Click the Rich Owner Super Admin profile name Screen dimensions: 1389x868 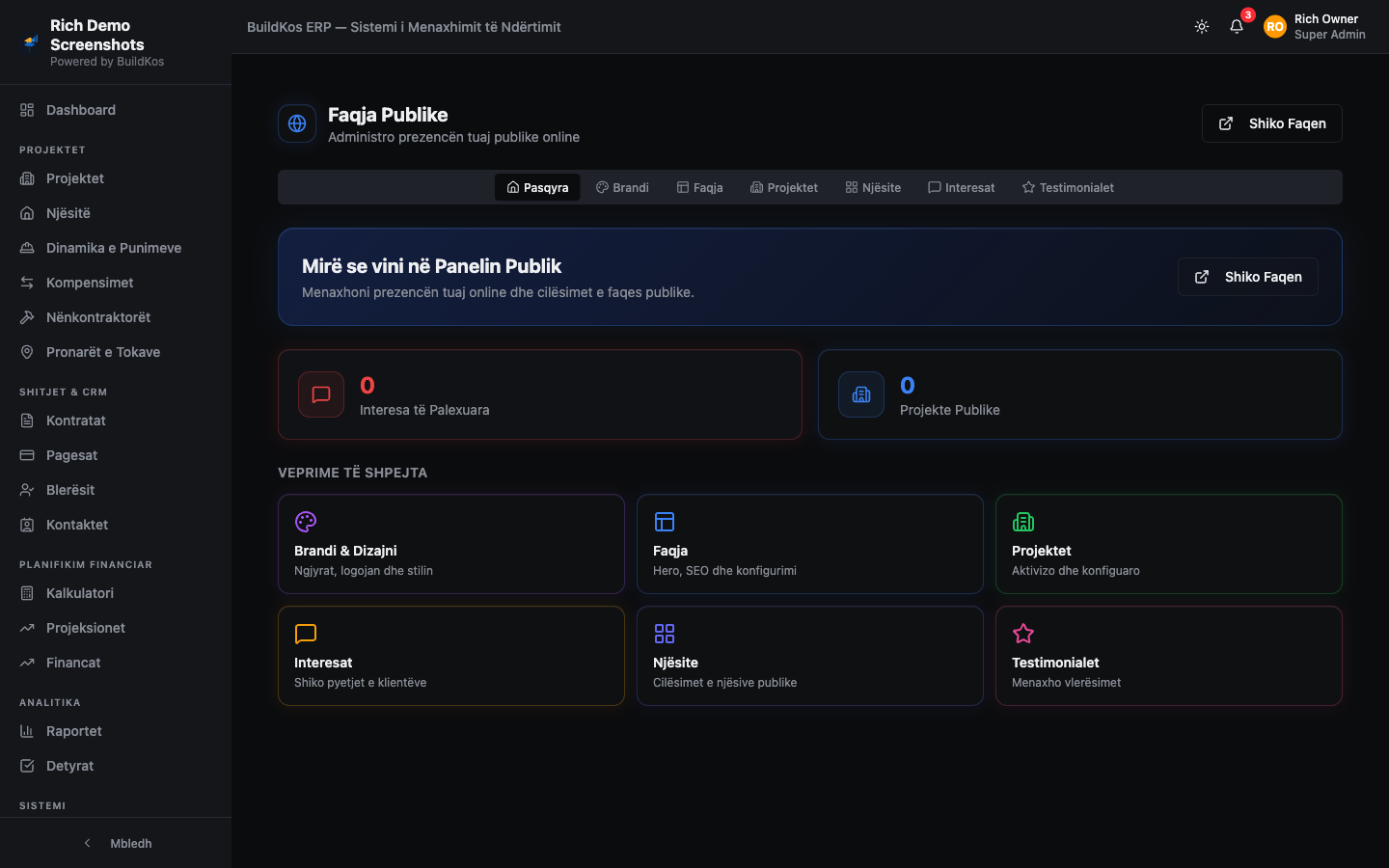[1329, 27]
